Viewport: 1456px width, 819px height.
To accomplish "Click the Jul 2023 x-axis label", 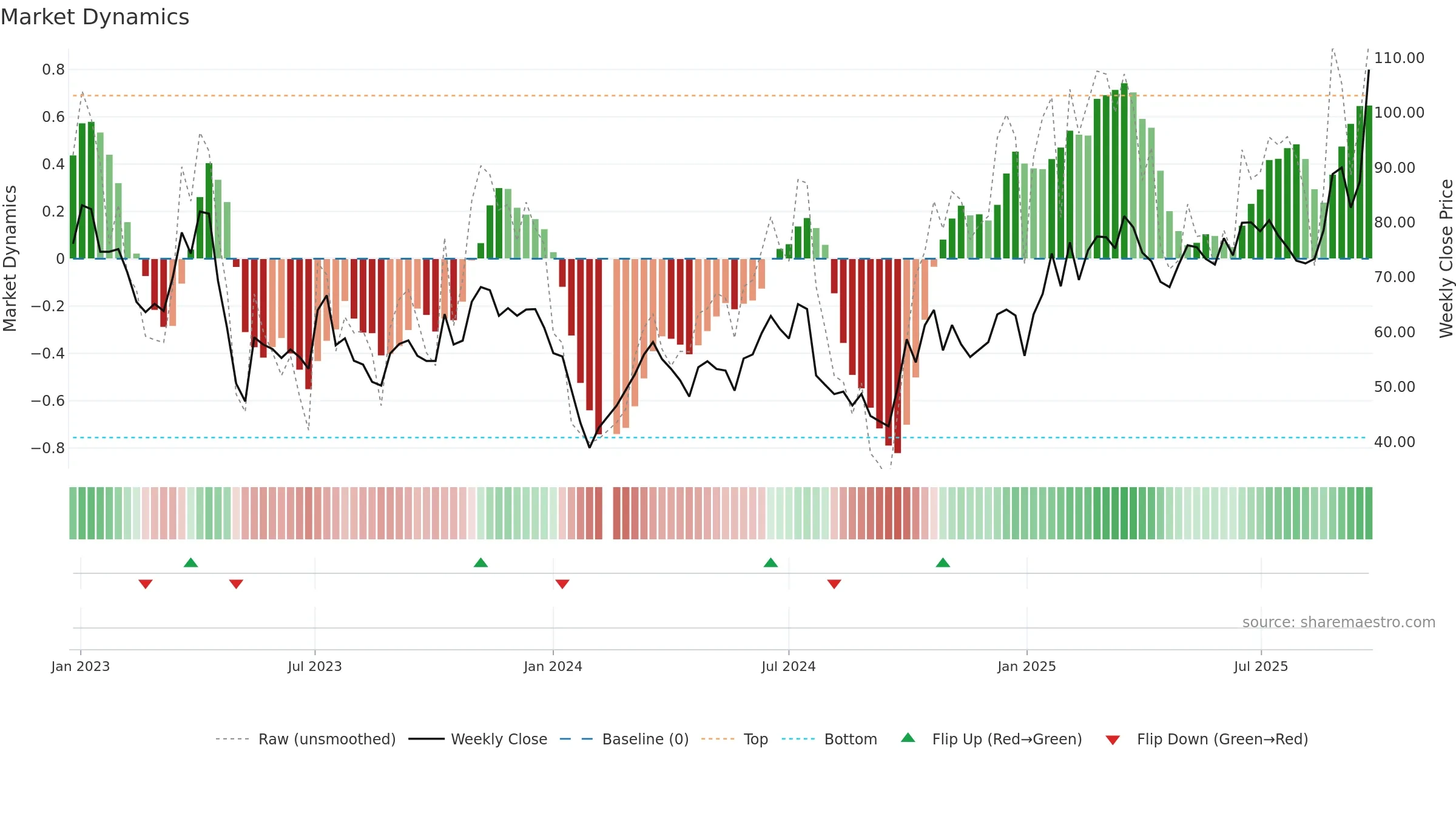I will [x=315, y=667].
